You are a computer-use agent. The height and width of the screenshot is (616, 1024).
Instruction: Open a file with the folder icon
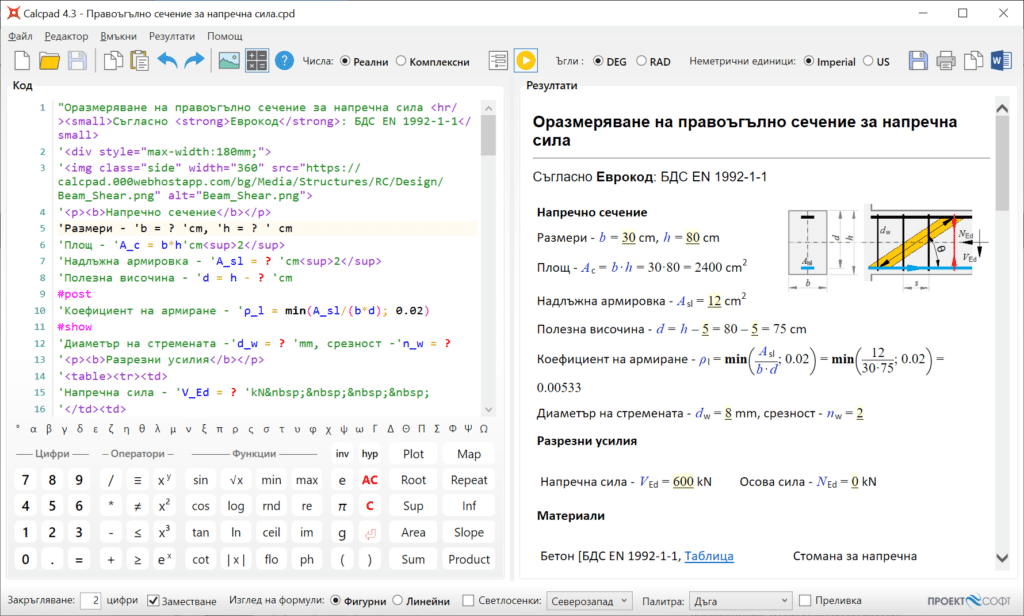(50, 61)
